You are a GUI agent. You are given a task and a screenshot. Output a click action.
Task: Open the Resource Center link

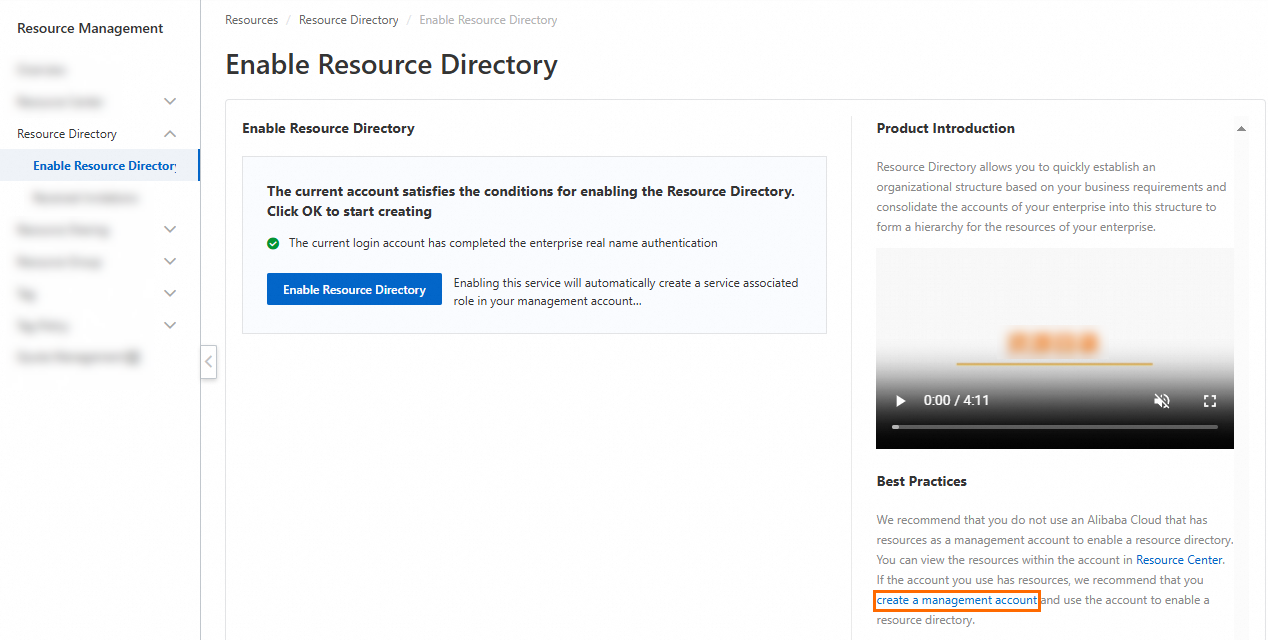tap(1179, 560)
